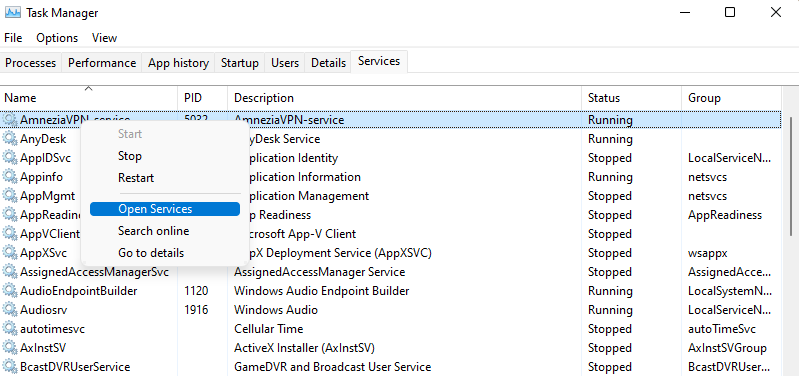Viewport: 799px width, 376px height.
Task: Click the gear icon beside AnyDesk service
Action: [x=10, y=139]
